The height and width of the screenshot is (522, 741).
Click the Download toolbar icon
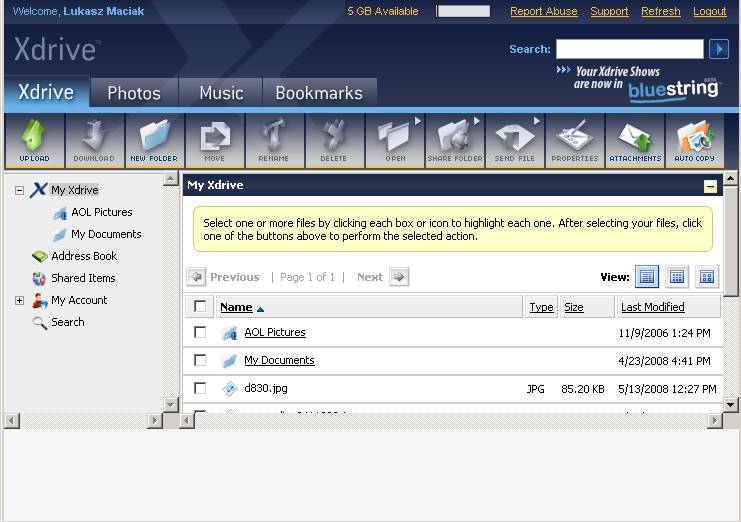94,140
